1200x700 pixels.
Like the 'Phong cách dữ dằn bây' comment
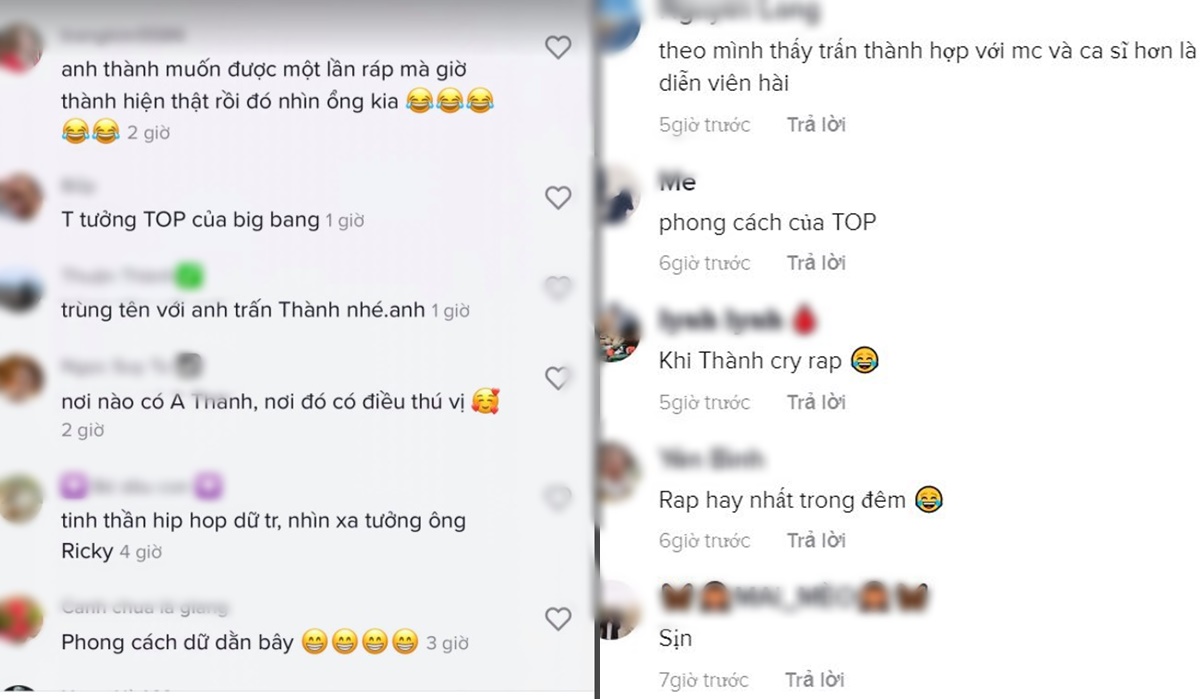coord(558,619)
